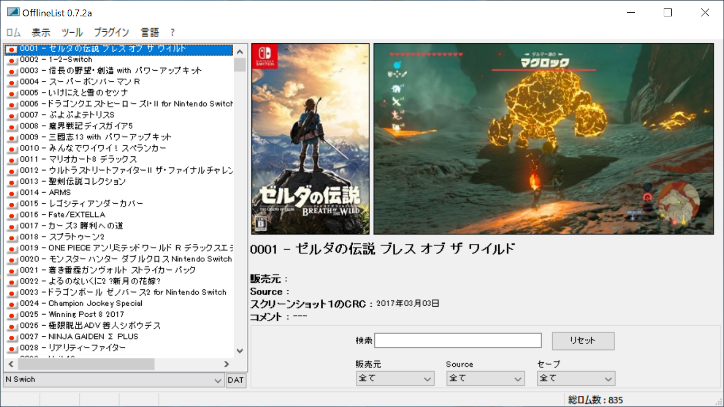The width and height of the screenshot is (724, 407).
Task: Click the flag icon next to 0014 ARMS
Action: pyautogui.click(x=11, y=192)
